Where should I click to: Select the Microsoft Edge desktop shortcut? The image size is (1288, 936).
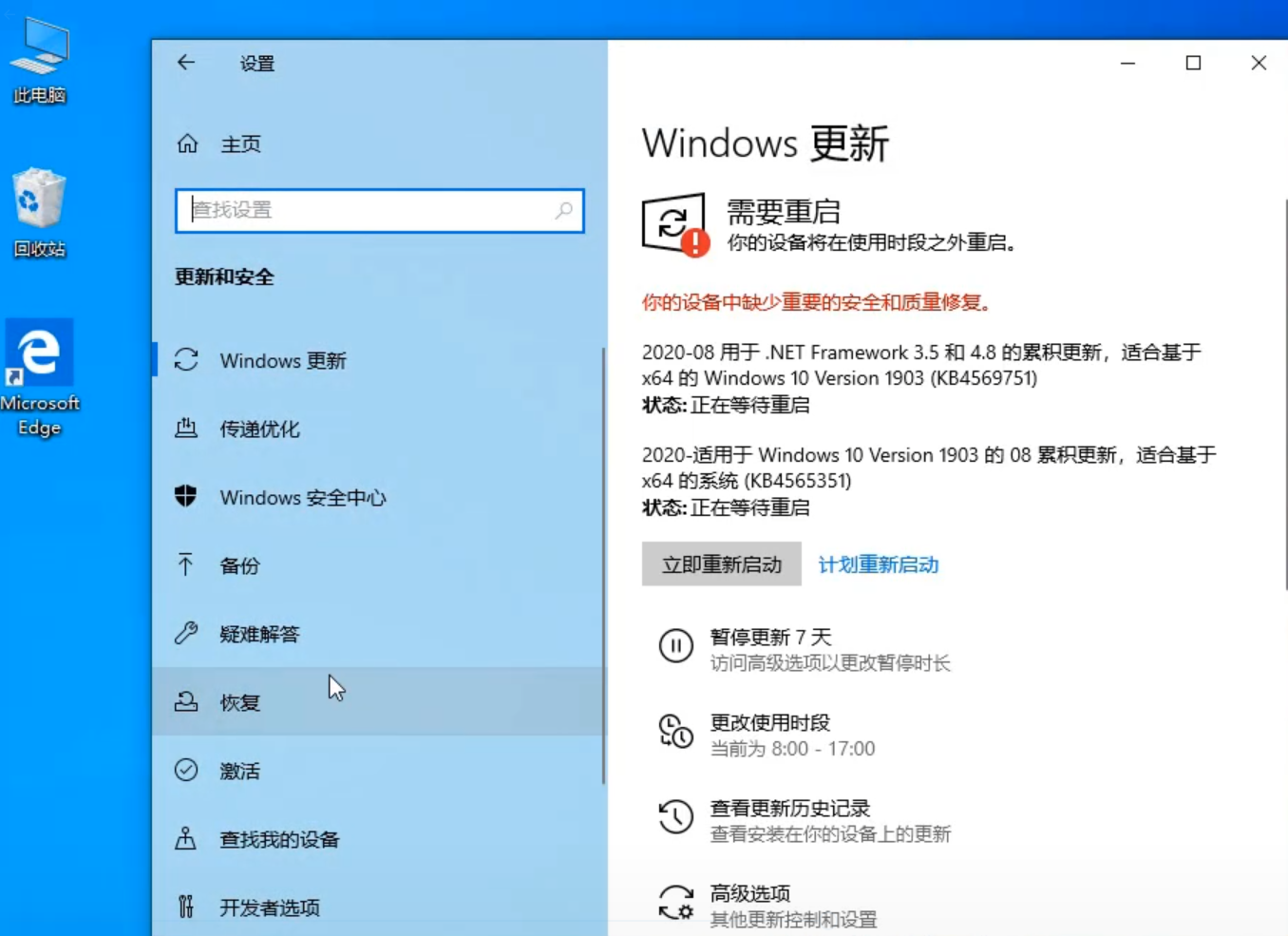pos(40,378)
